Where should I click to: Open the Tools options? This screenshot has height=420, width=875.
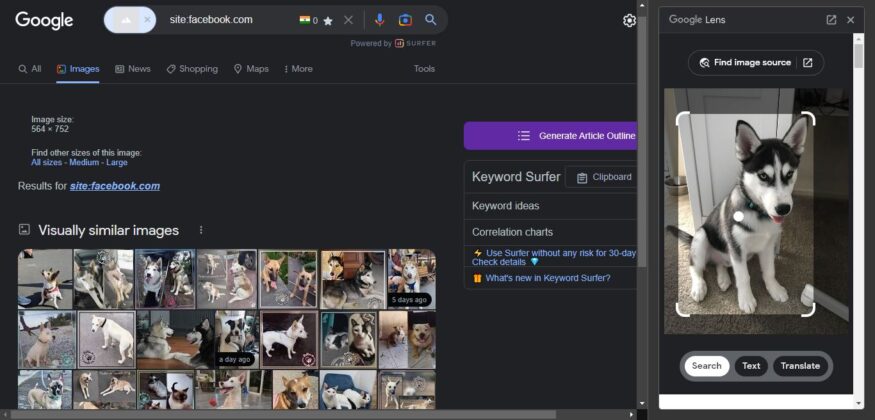click(x=424, y=69)
